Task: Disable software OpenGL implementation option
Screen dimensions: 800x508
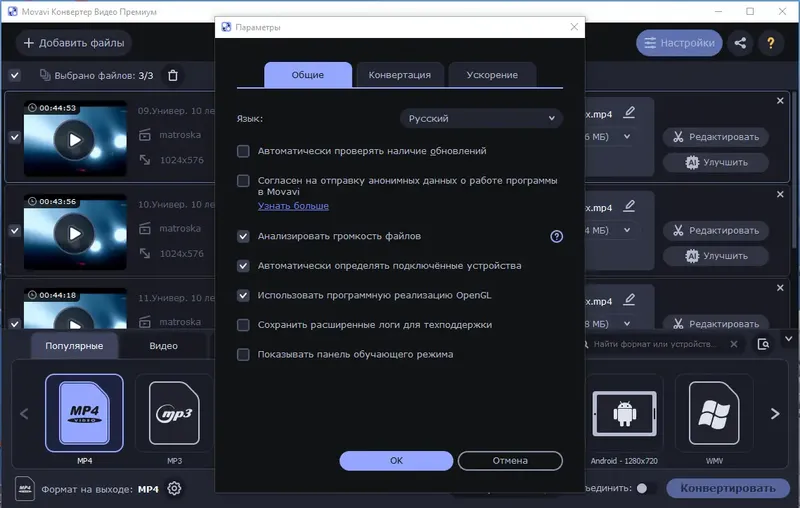Action: [243, 295]
